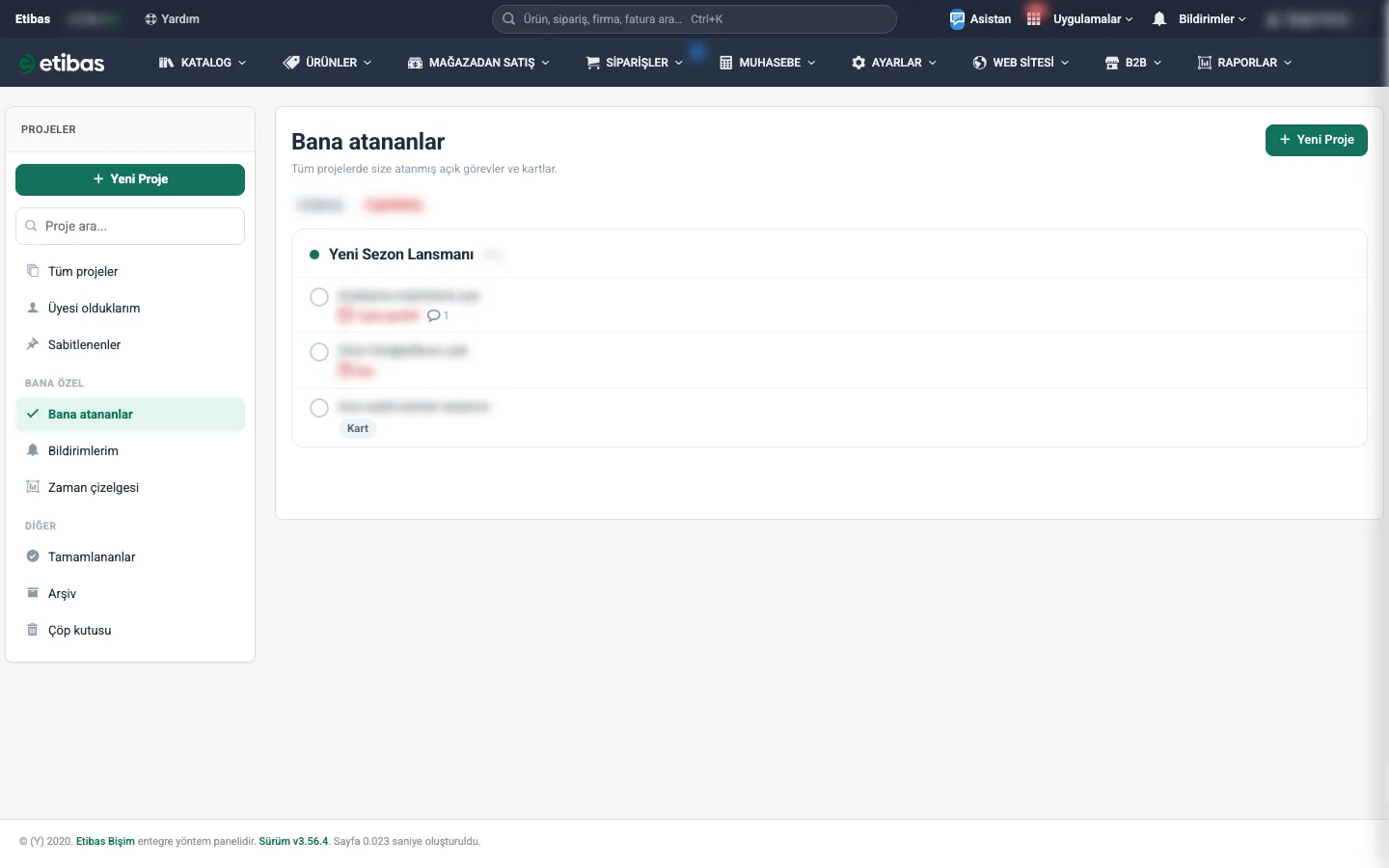Image resolution: width=1389 pixels, height=868 pixels.
Task: Click the Tüm projeler stack icon
Action: [33, 271]
